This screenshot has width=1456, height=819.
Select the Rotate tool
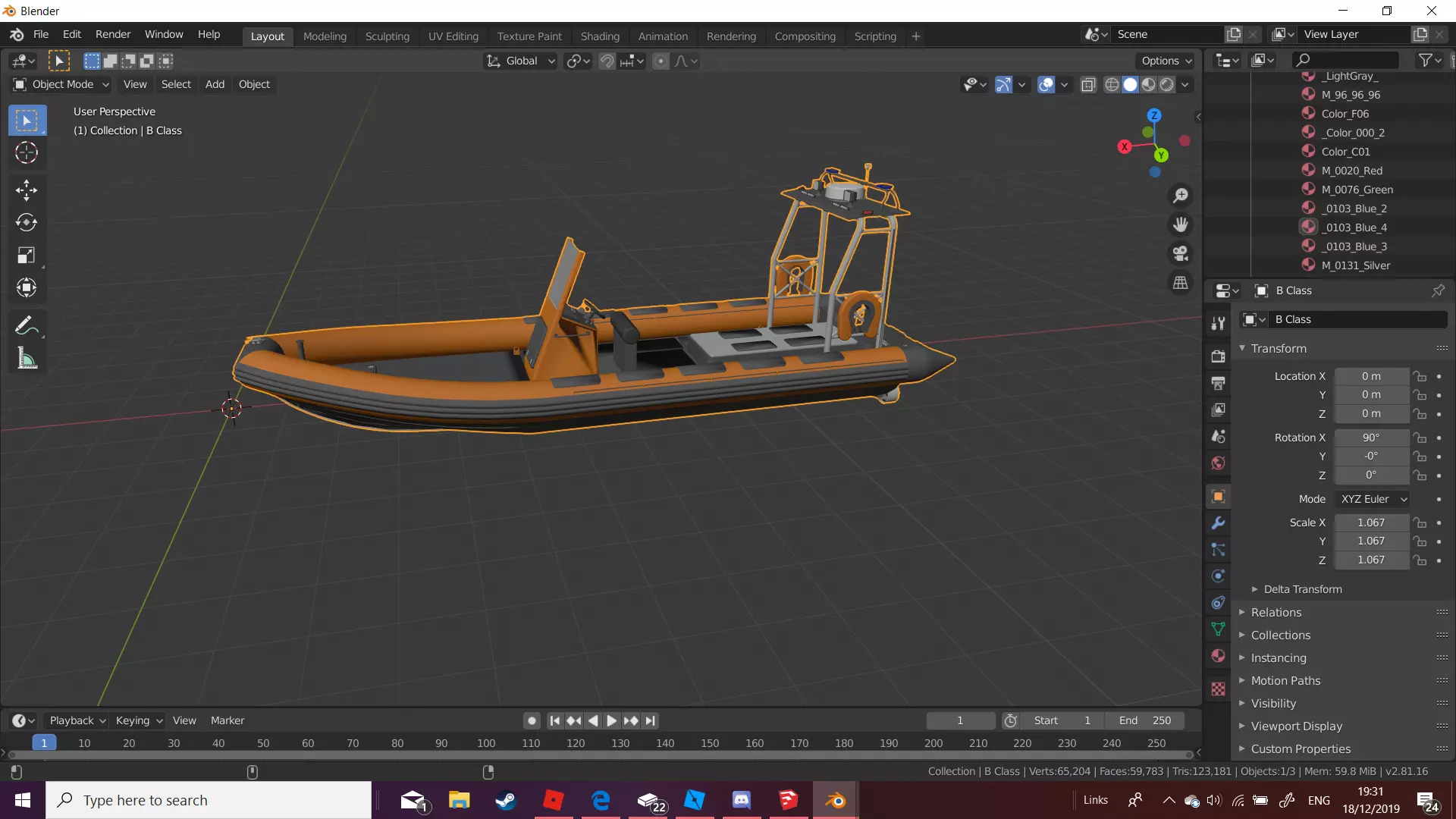27,223
